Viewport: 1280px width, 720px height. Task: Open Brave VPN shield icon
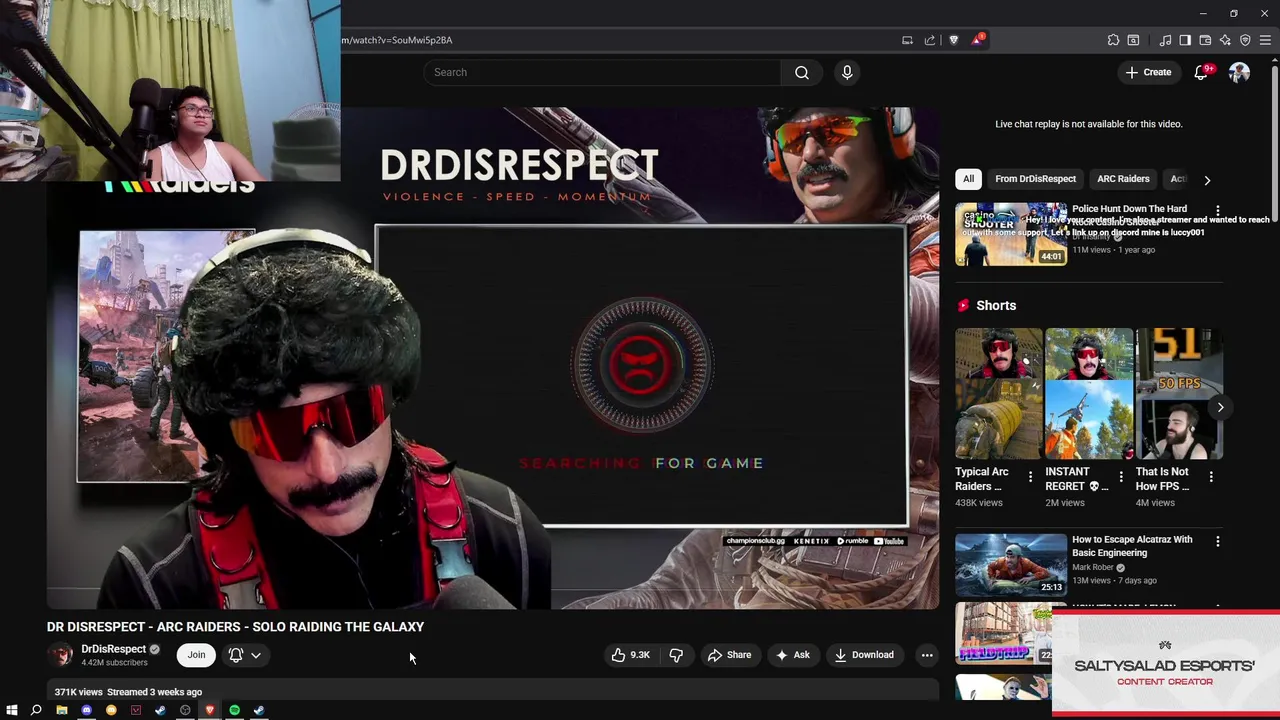[x=1245, y=40]
